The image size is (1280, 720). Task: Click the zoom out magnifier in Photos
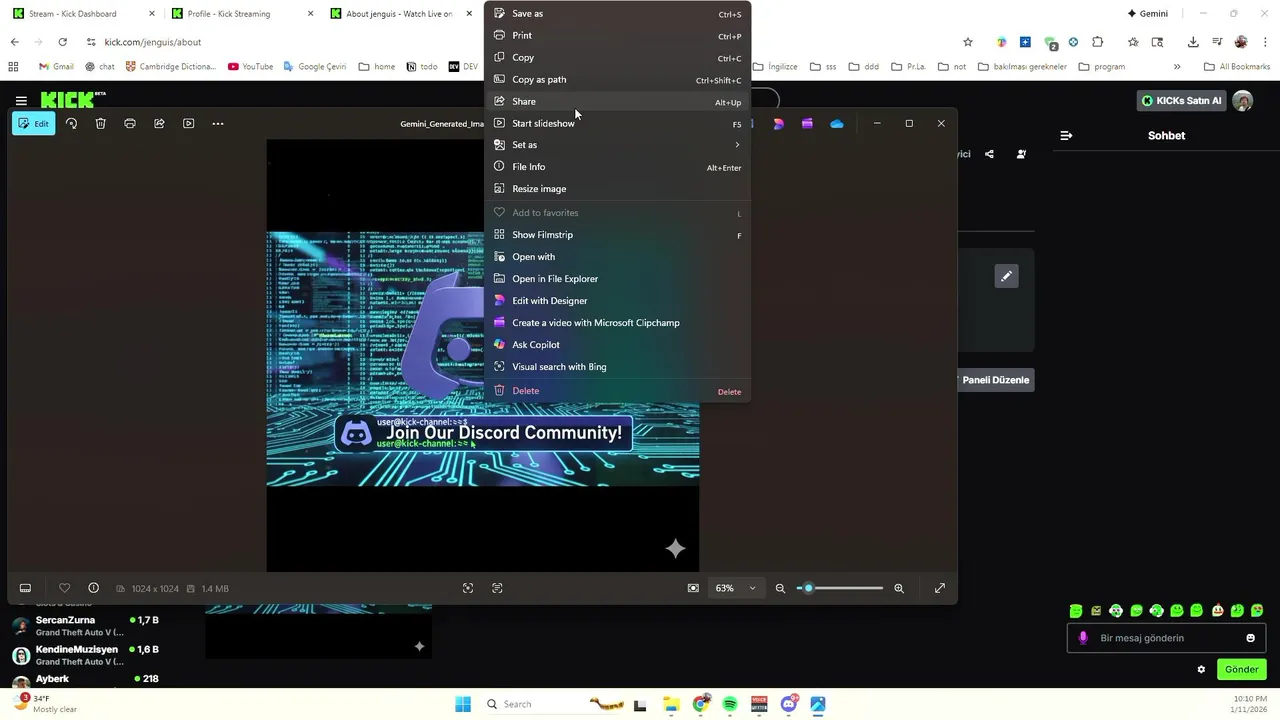(780, 588)
